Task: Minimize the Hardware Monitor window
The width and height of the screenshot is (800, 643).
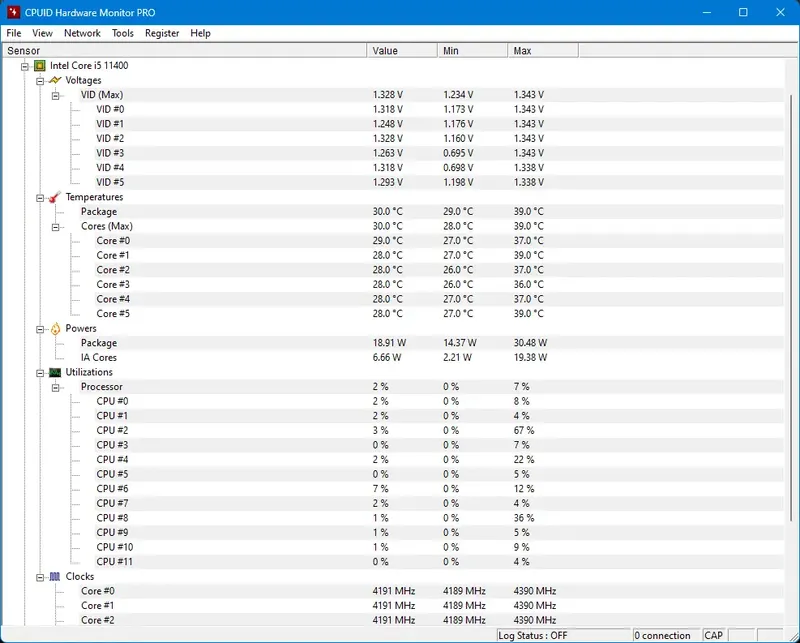Action: pos(707,12)
